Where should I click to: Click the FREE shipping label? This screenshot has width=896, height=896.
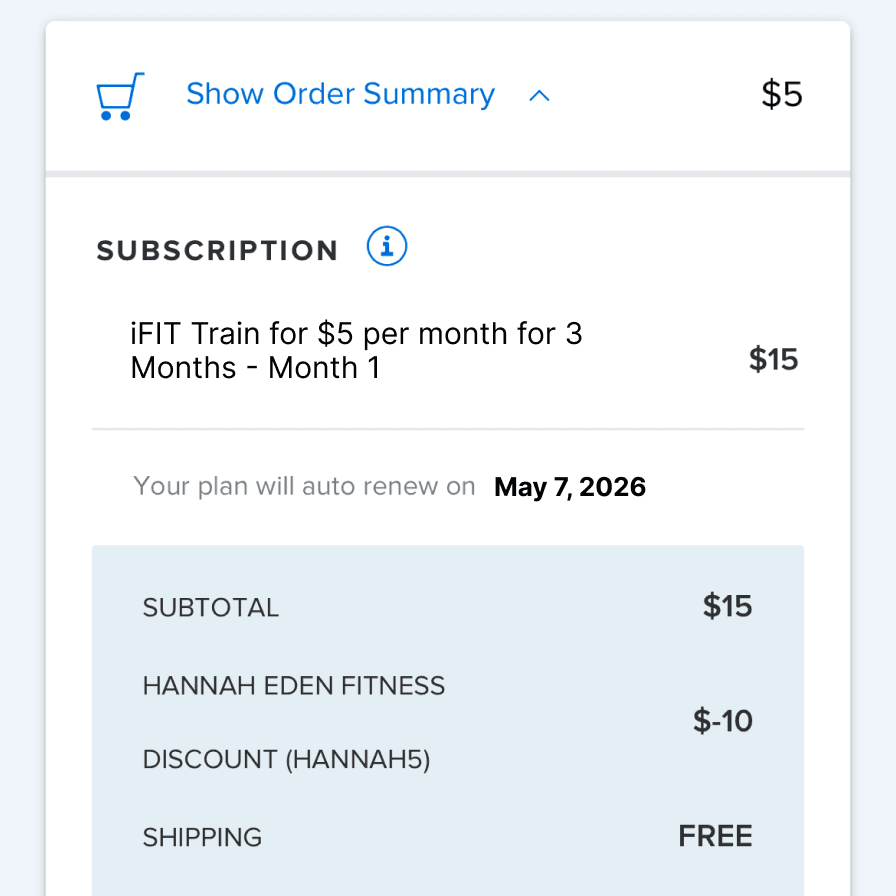[x=715, y=835]
